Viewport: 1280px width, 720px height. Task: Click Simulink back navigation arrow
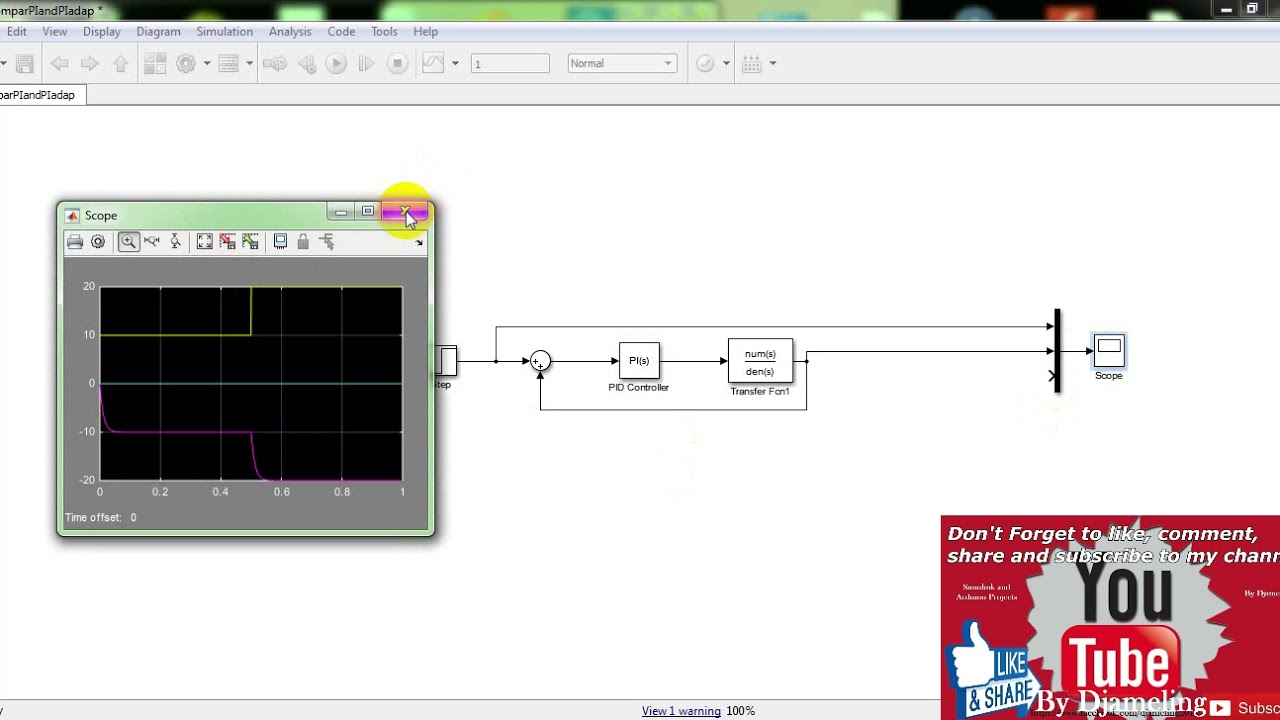(x=60, y=63)
